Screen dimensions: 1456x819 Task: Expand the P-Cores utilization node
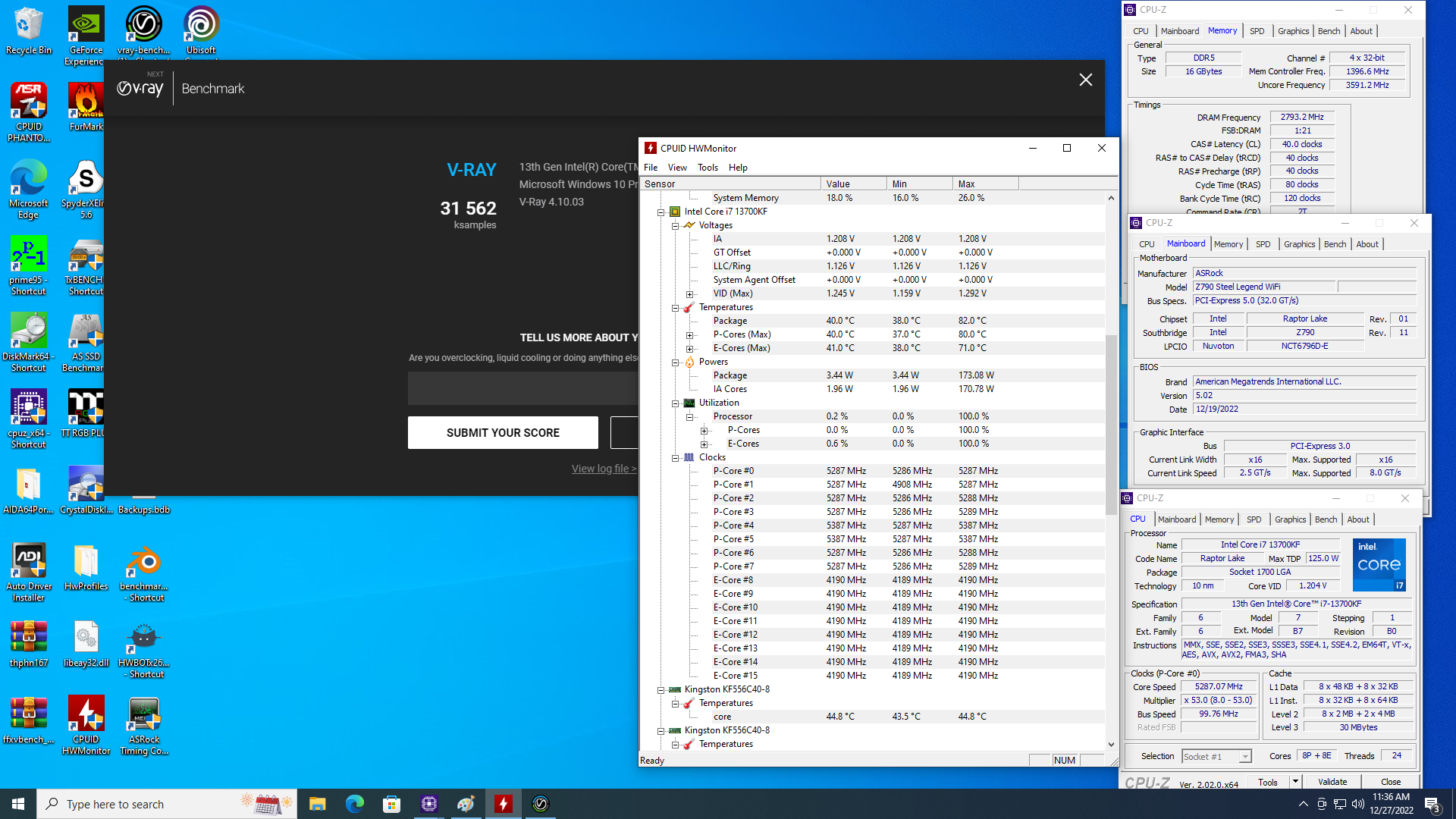[x=704, y=431]
